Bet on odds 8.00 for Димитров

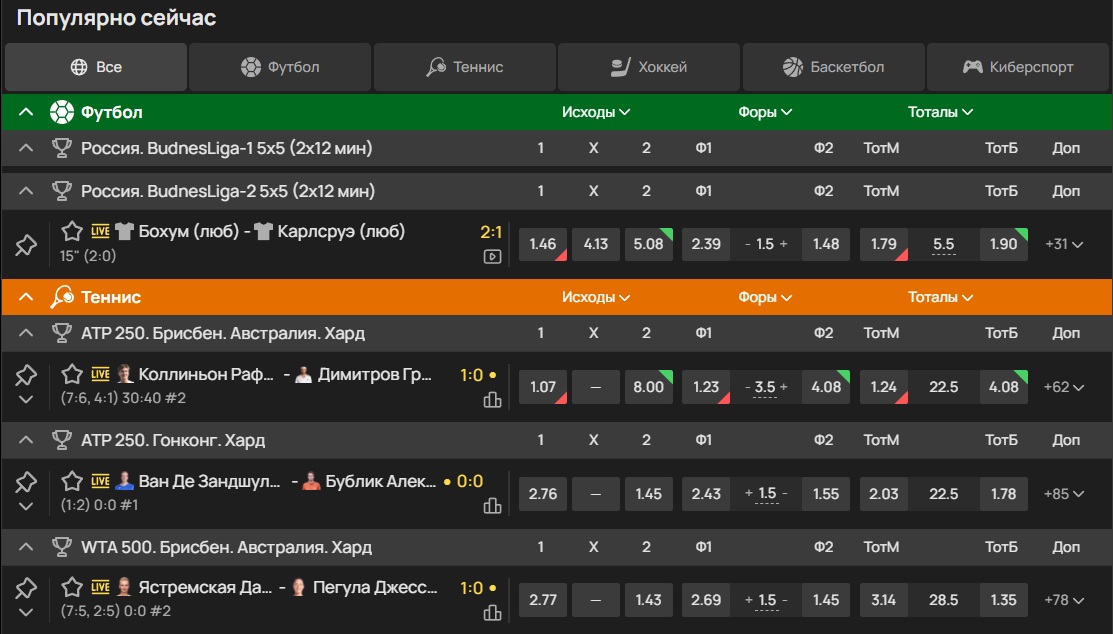[x=648, y=387]
